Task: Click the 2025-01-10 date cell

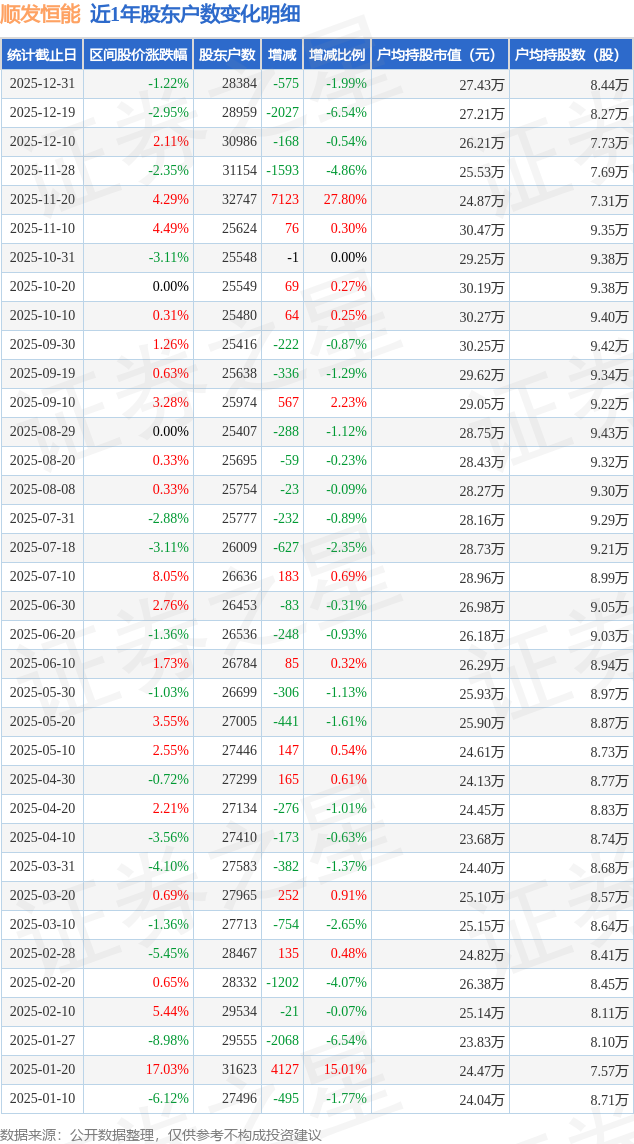Action: 40,1098
